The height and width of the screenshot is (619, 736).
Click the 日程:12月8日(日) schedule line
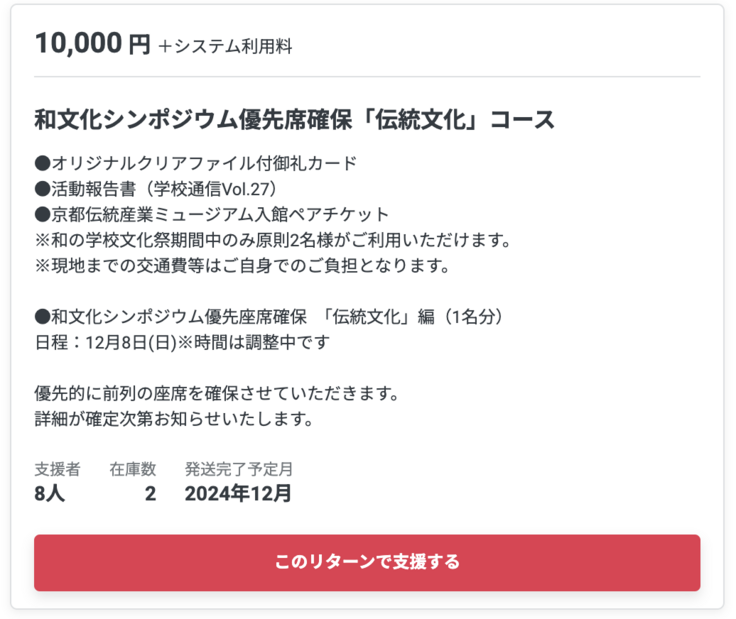coord(181,343)
